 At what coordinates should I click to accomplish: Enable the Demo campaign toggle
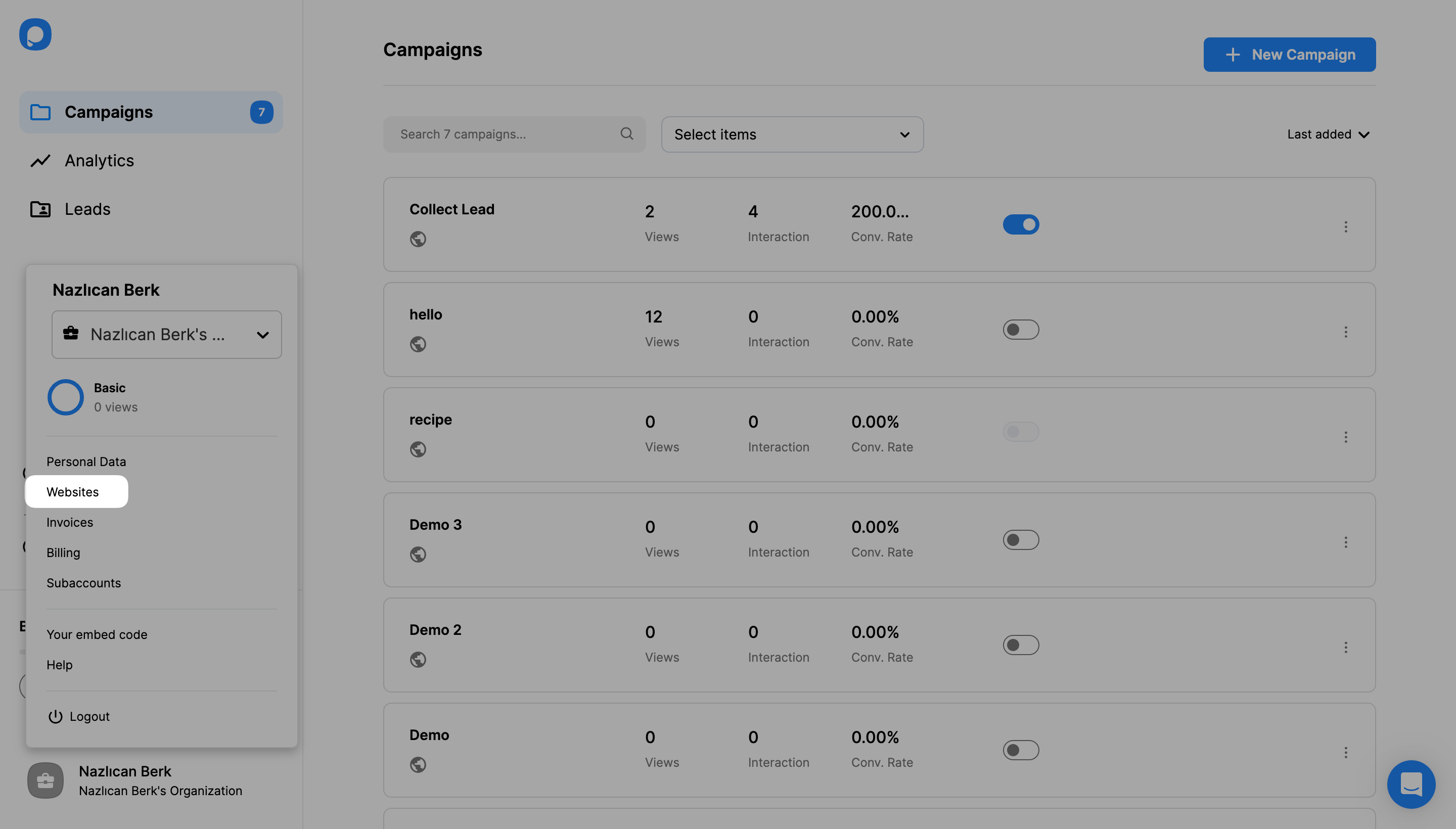[1020, 750]
